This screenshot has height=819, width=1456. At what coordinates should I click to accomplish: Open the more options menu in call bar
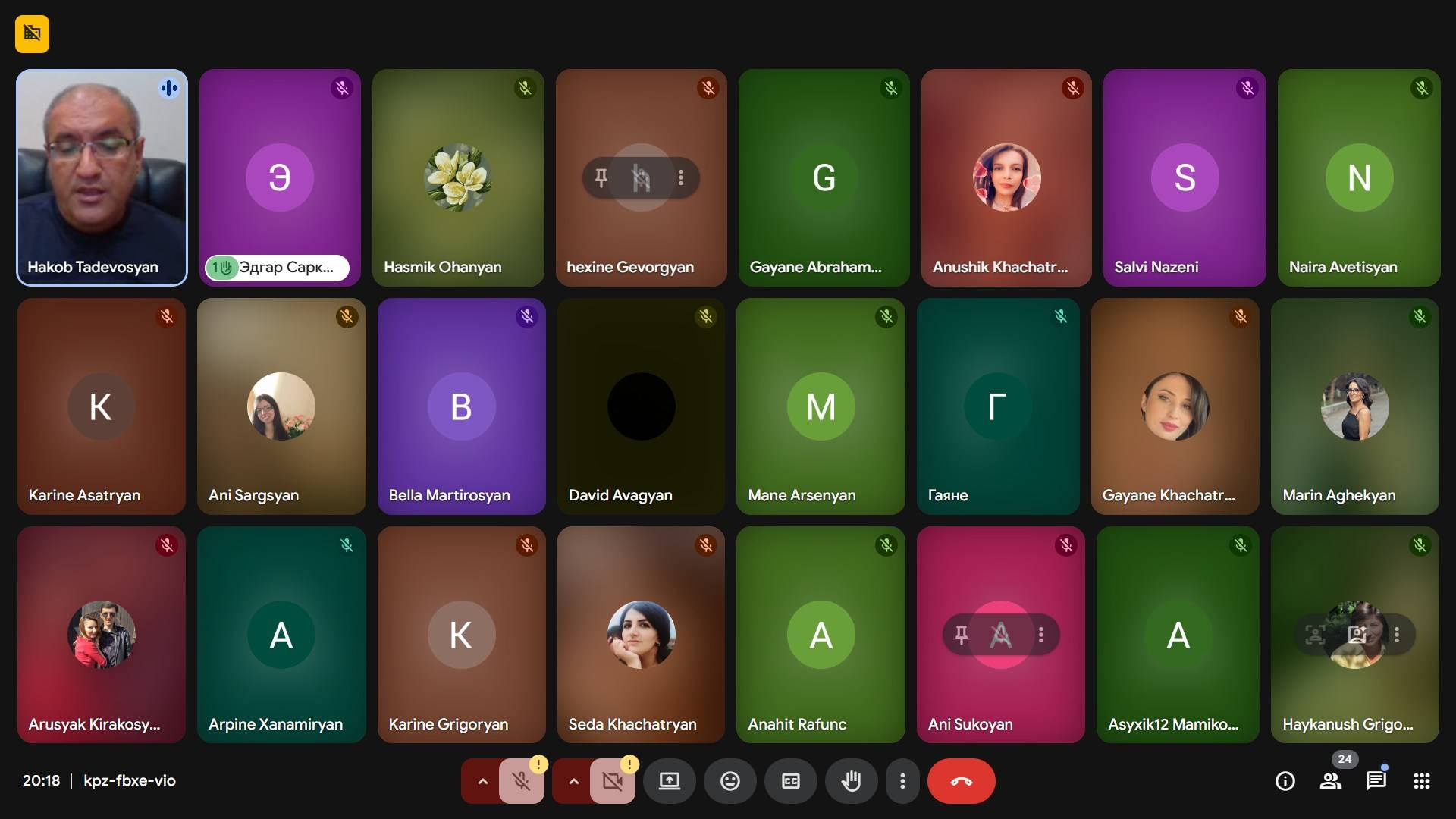(902, 781)
